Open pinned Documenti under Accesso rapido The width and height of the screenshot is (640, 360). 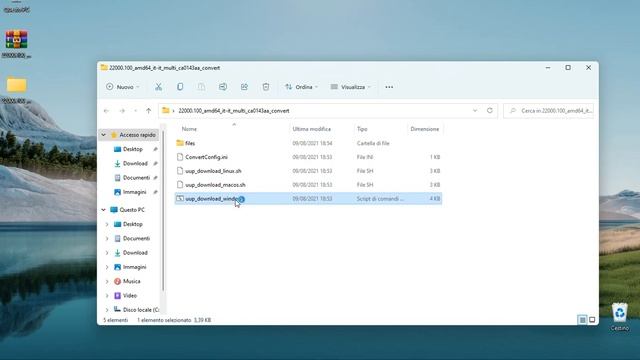pyautogui.click(x=136, y=178)
